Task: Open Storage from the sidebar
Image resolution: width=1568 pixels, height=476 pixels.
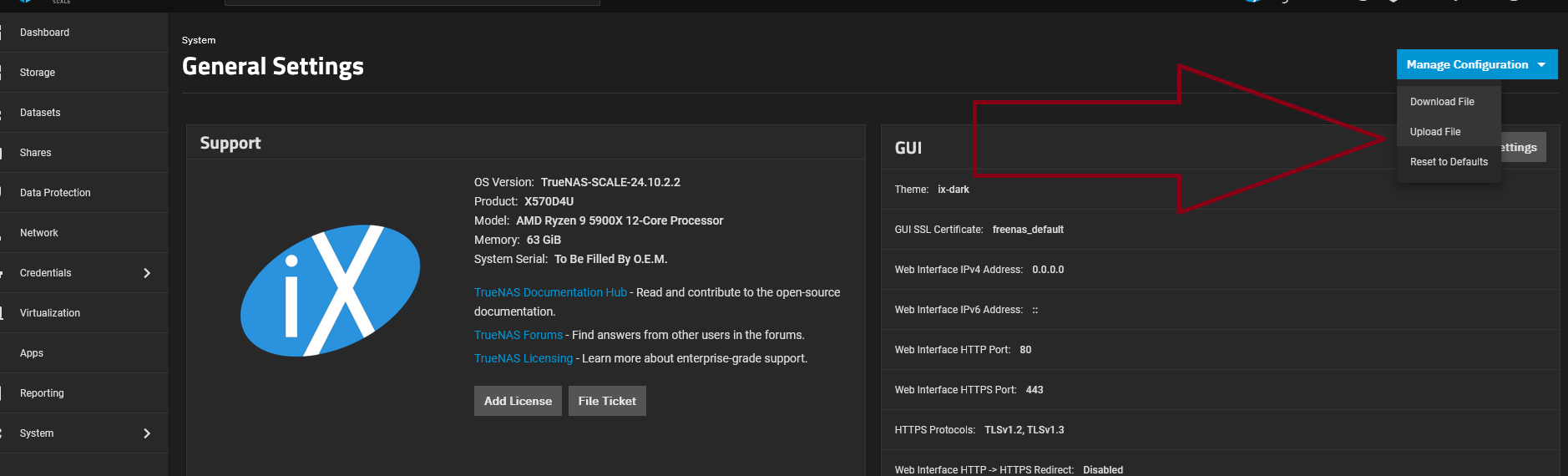Action: click(83, 73)
